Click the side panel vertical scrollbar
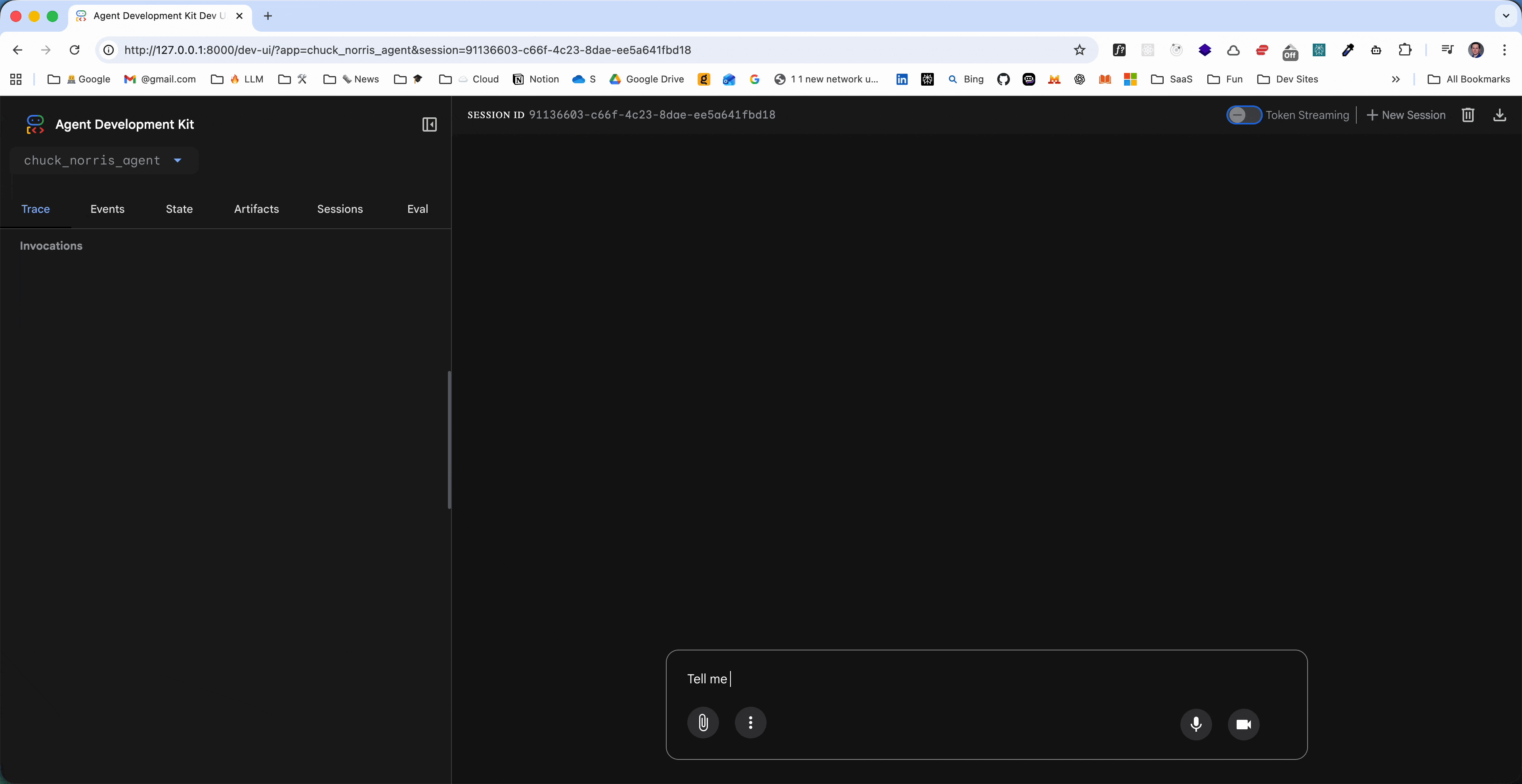The height and width of the screenshot is (784, 1522). [449, 440]
